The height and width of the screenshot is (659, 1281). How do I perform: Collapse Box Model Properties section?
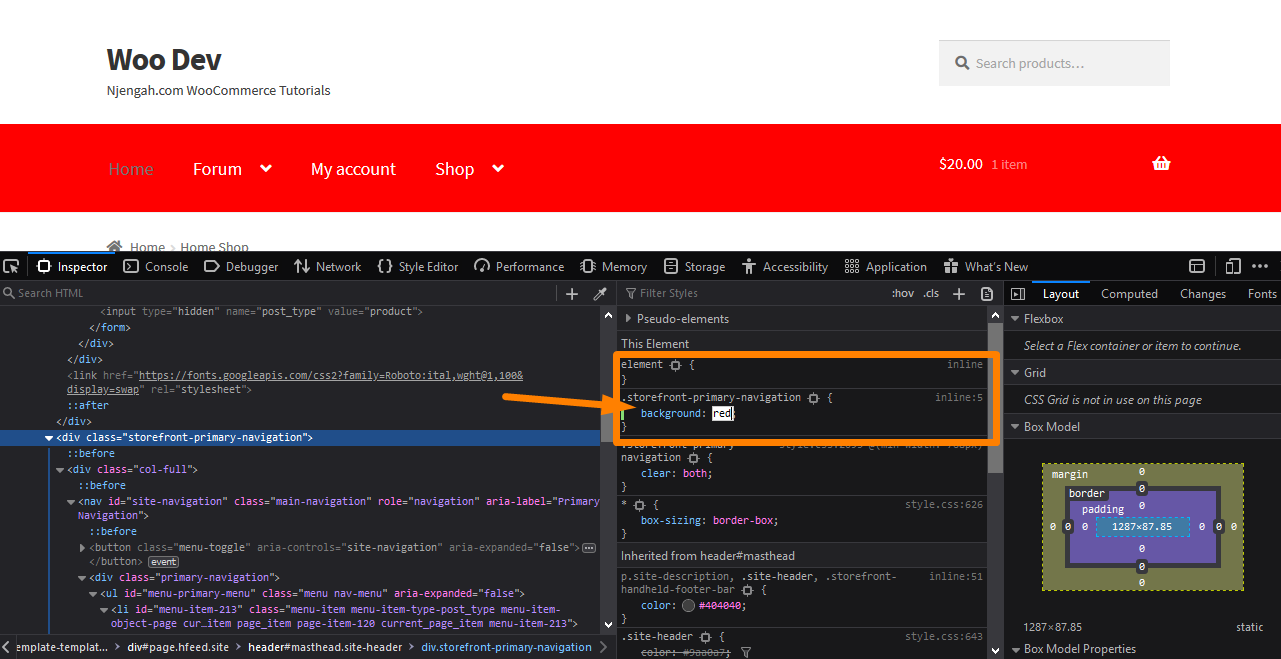tap(1015, 649)
